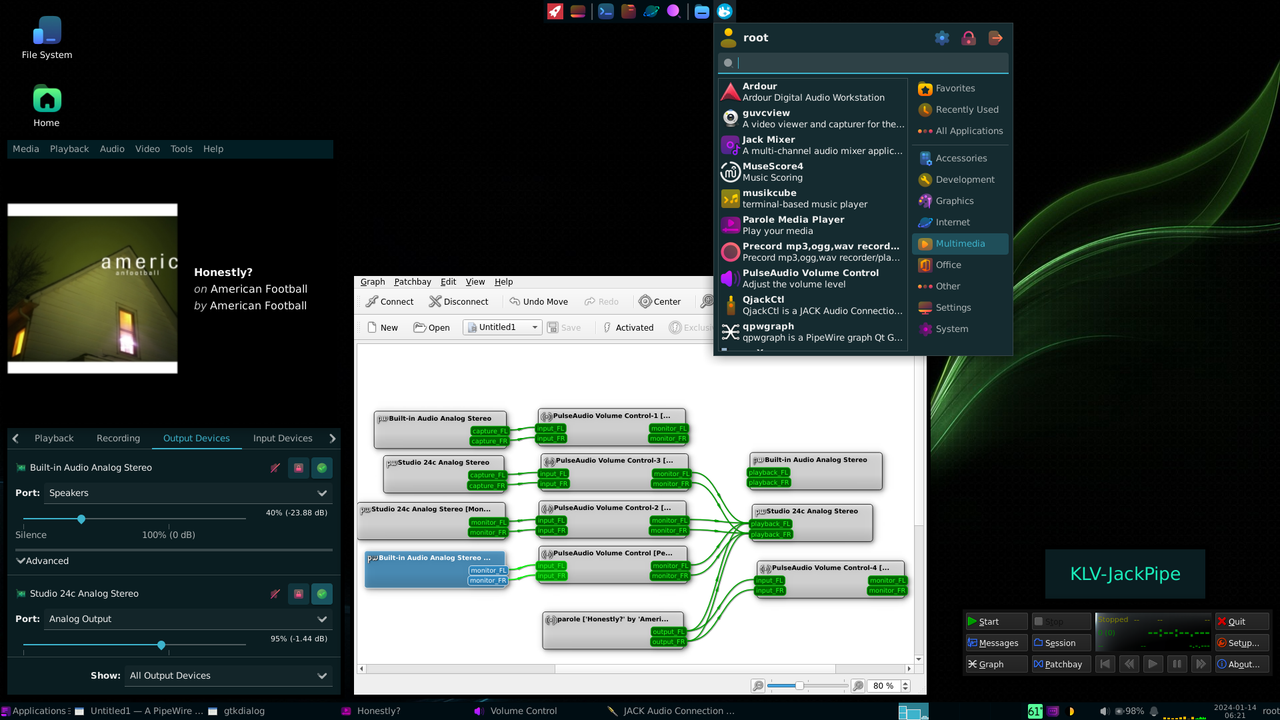Screen dimensions: 1280x720
Task: Launch PulseAudio Volume Control from menu
Action: [x=812, y=278]
